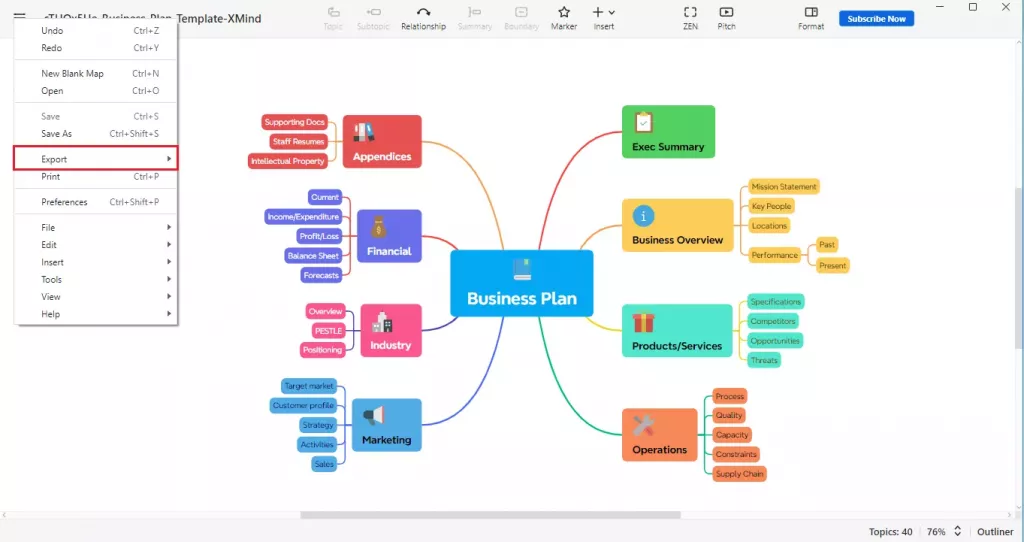
Task: Select the Performance subtopic
Action: click(775, 255)
